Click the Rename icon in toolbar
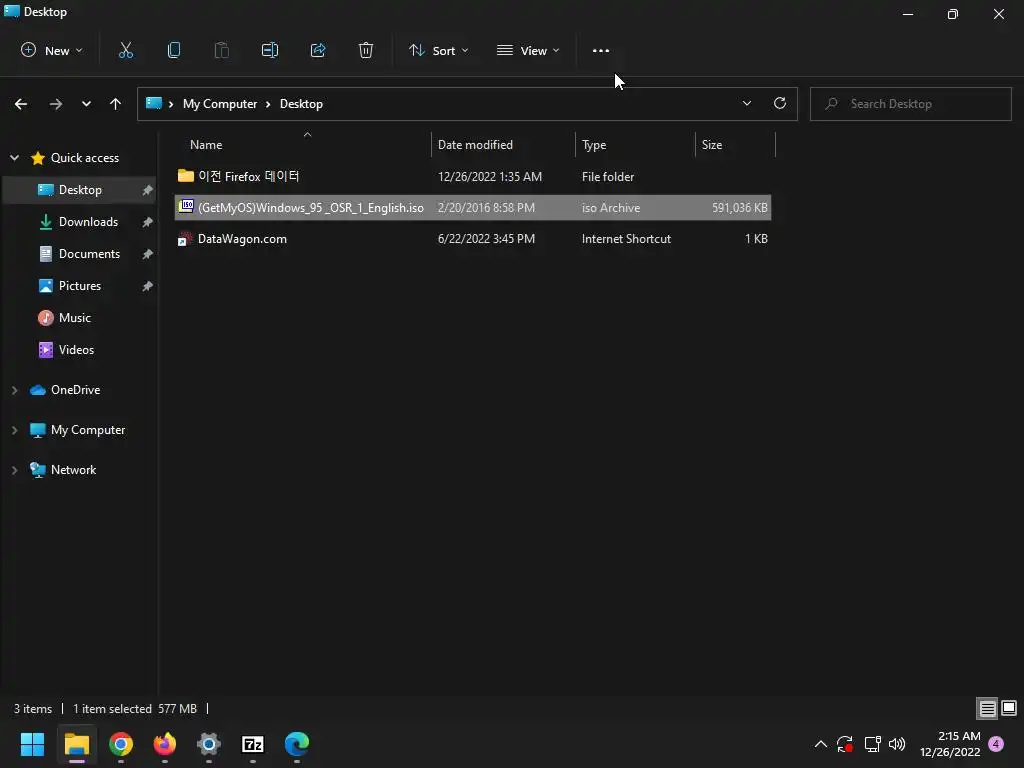The height and width of the screenshot is (768, 1024). tap(270, 50)
